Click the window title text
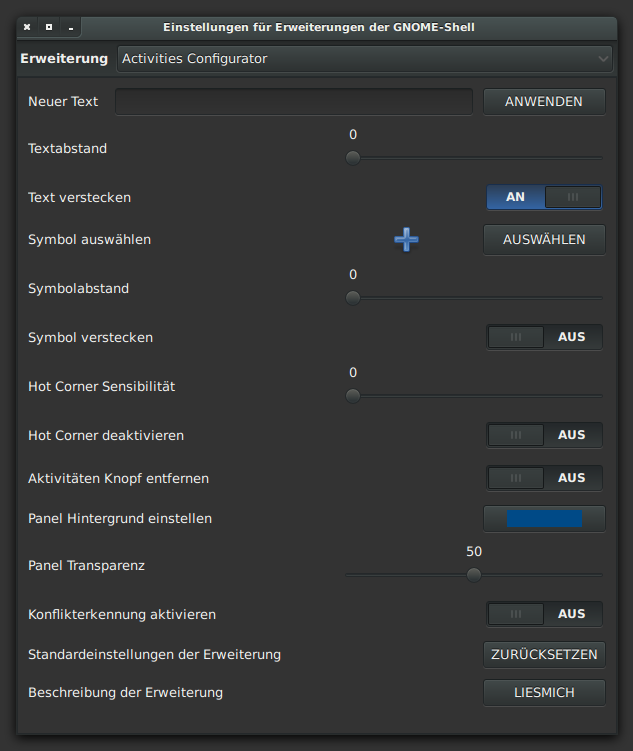 click(x=319, y=27)
